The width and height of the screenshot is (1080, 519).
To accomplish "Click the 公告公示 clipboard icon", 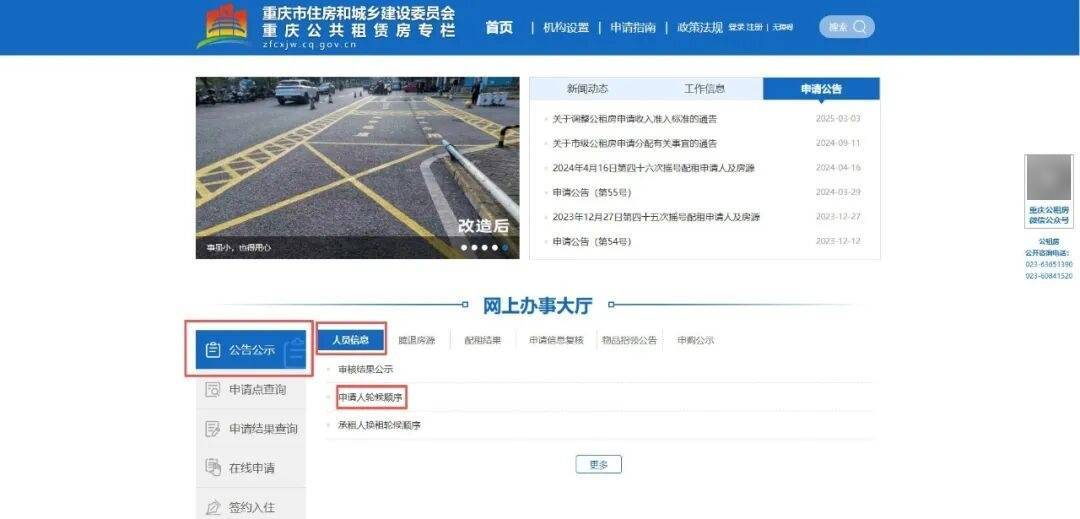I will click(212, 350).
